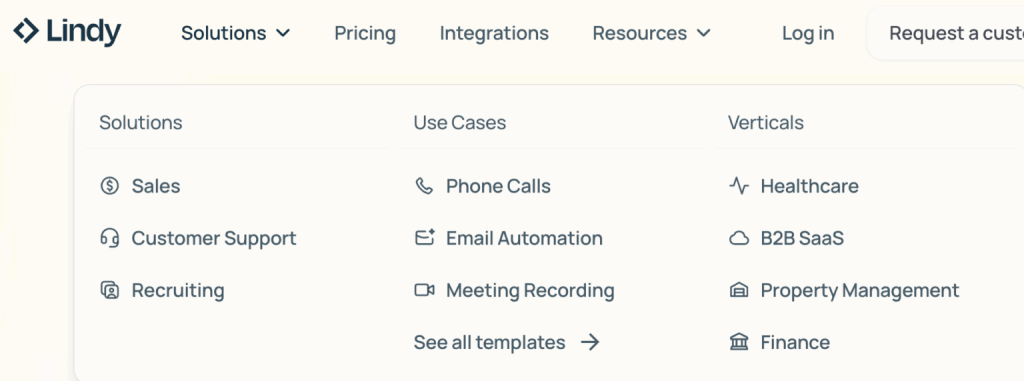This screenshot has width=1024, height=381.
Task: Click the B2B SaaS cloud icon
Action: pos(739,239)
